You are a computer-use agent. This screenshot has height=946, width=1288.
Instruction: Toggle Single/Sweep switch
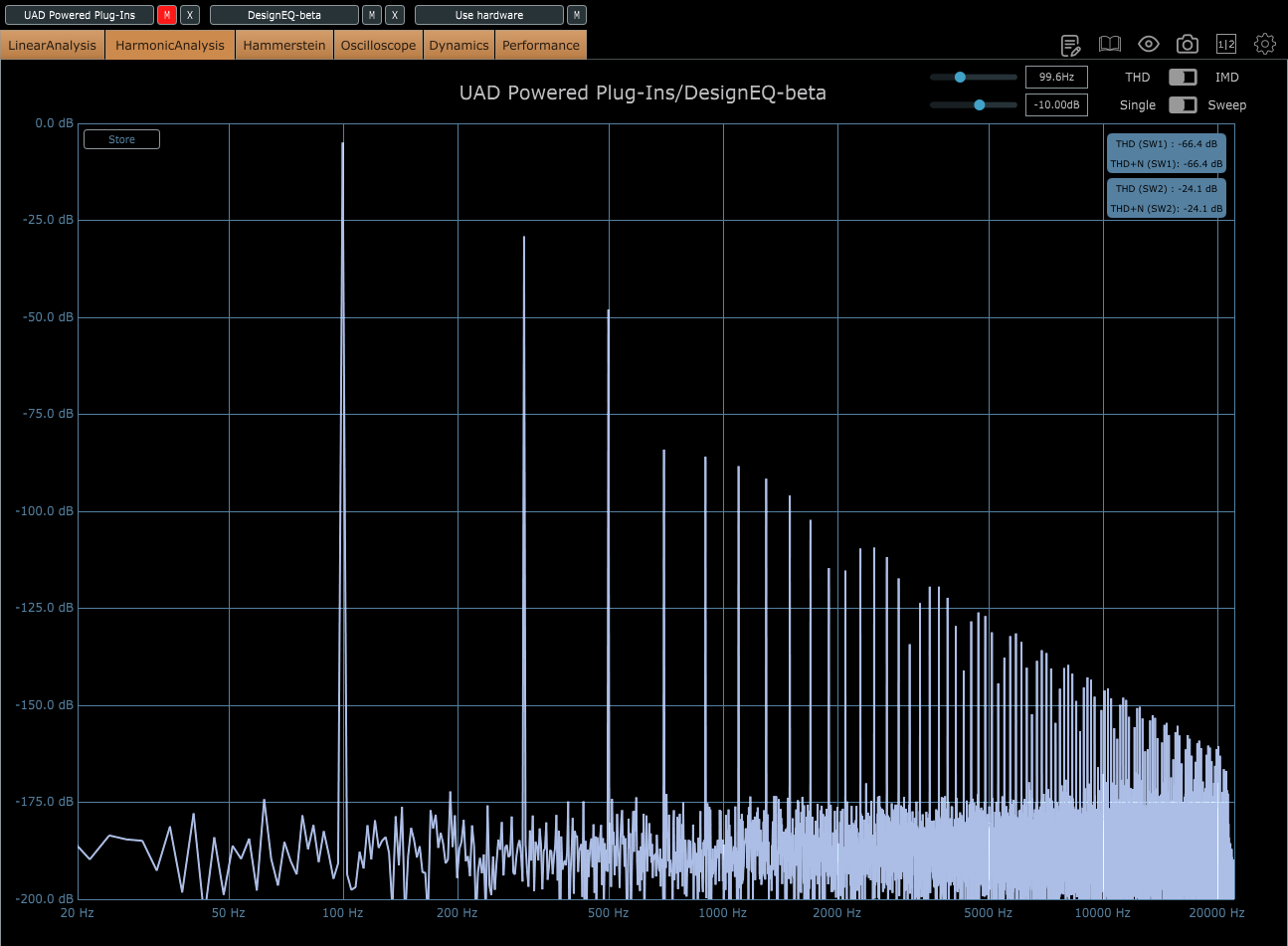(1183, 105)
